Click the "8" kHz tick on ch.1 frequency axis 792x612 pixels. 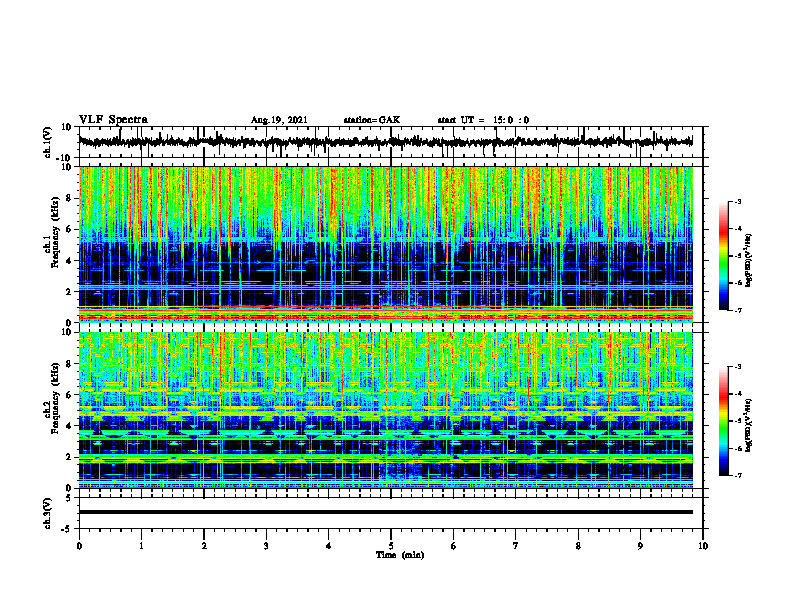point(70,198)
